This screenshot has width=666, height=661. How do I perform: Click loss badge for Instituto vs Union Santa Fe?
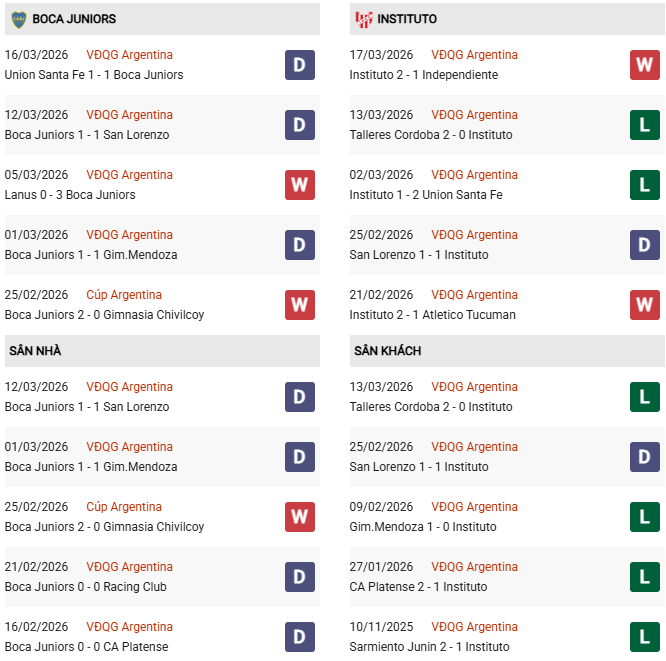(644, 185)
